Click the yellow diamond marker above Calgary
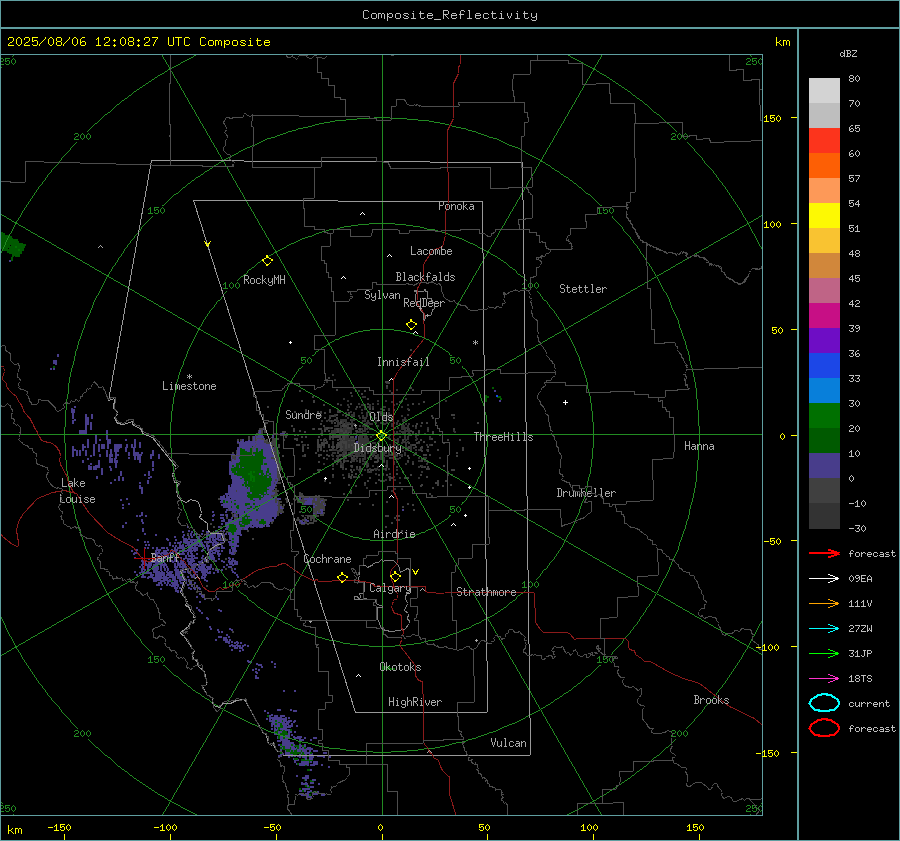 [395, 576]
